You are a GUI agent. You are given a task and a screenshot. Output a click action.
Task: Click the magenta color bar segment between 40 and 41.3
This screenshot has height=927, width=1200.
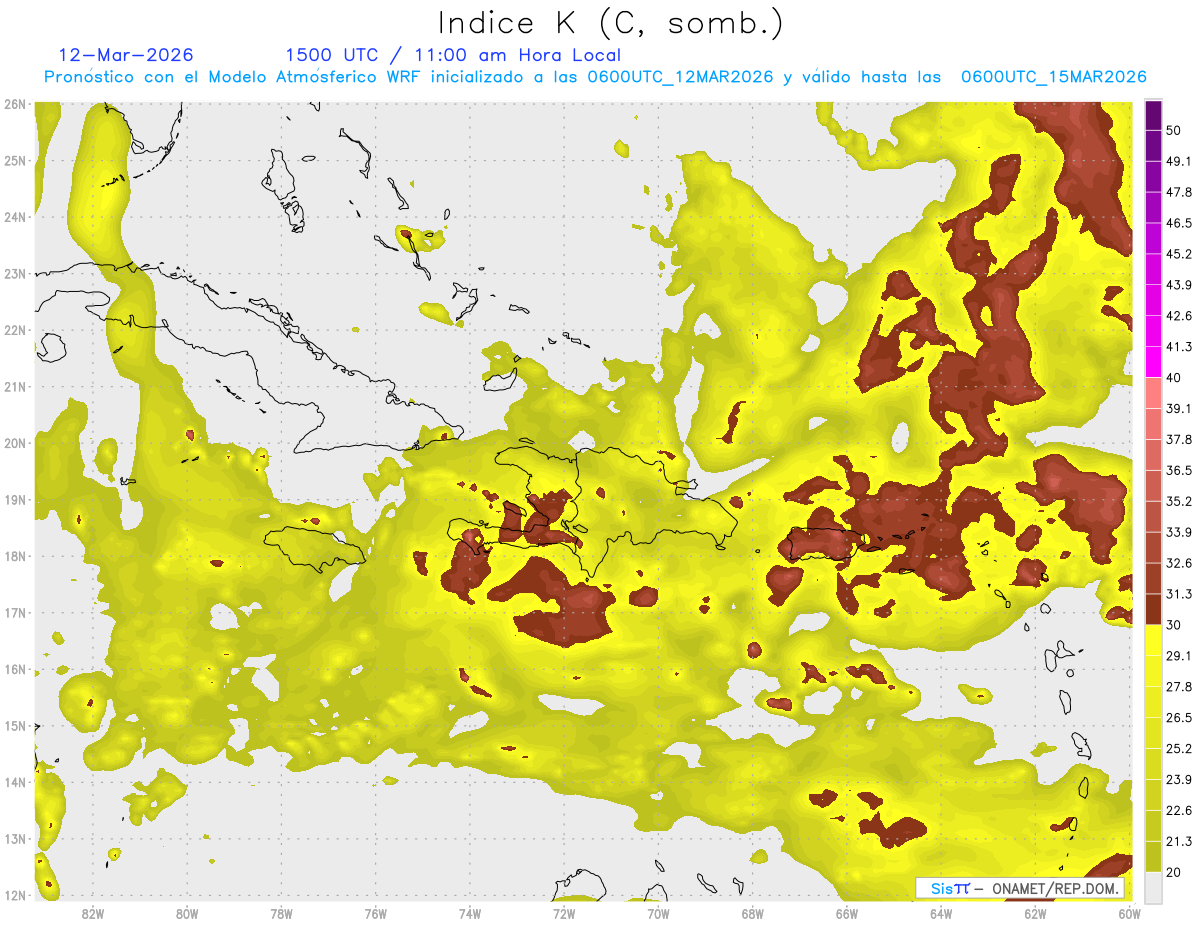pos(1153,362)
